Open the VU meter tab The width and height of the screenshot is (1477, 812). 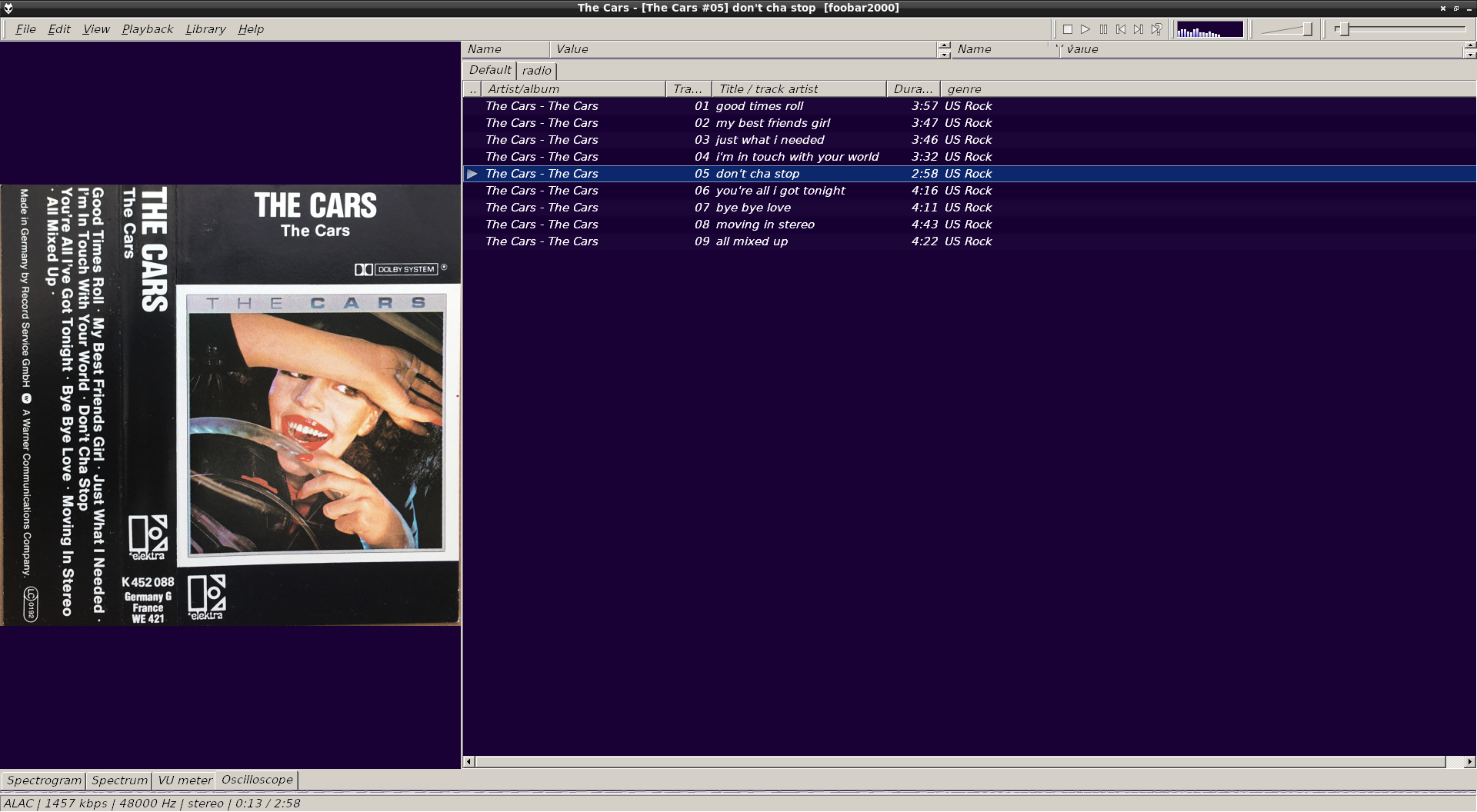pyautogui.click(x=185, y=780)
